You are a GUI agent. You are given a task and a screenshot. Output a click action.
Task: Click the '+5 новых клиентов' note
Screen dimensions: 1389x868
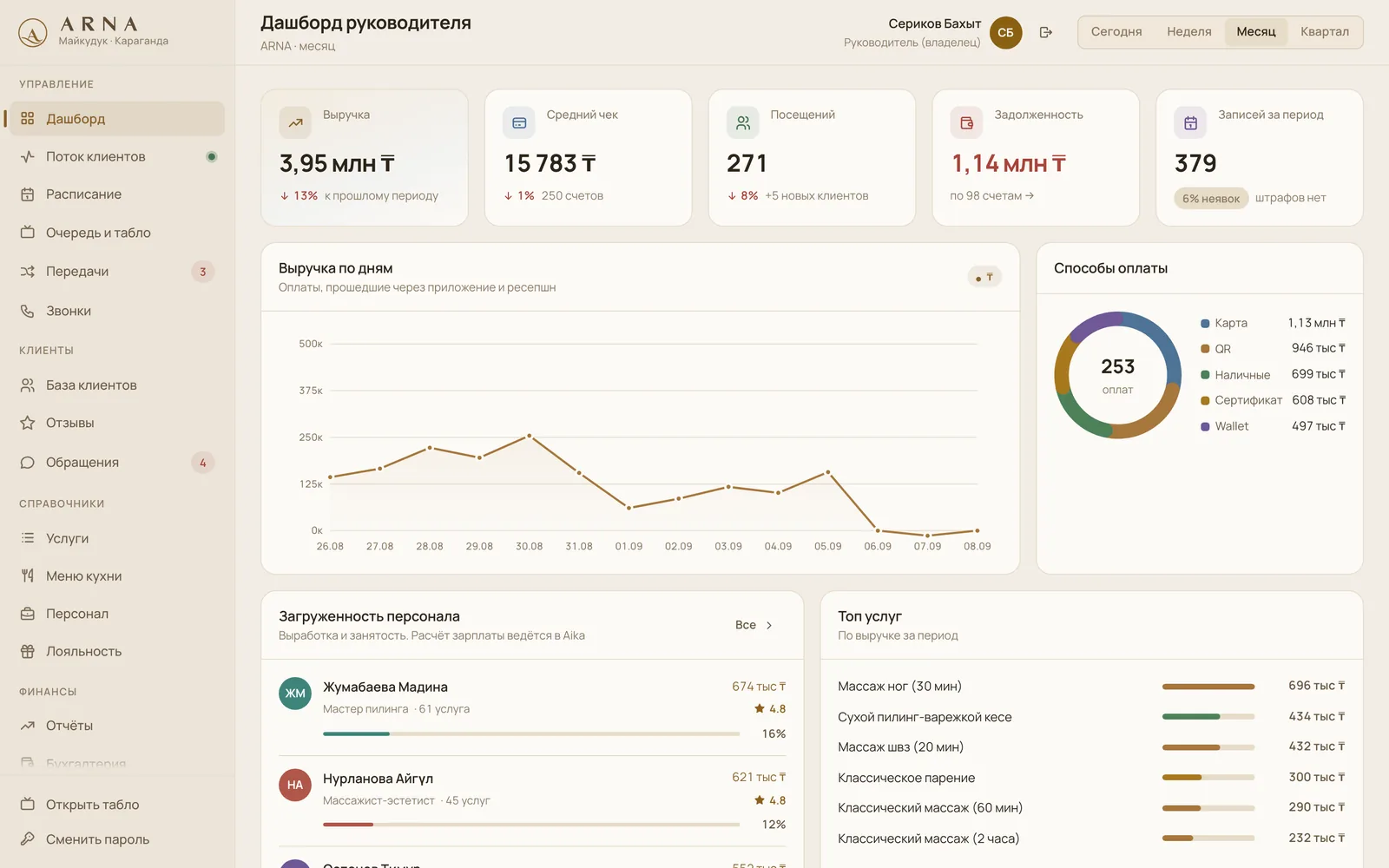(x=817, y=196)
